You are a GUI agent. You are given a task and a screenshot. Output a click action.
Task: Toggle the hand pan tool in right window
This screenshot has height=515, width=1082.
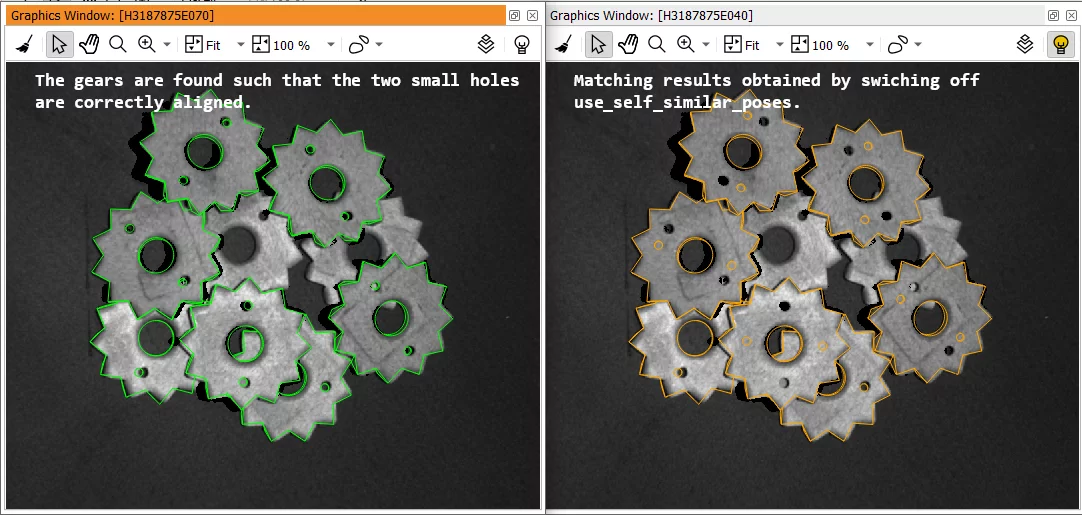click(628, 45)
